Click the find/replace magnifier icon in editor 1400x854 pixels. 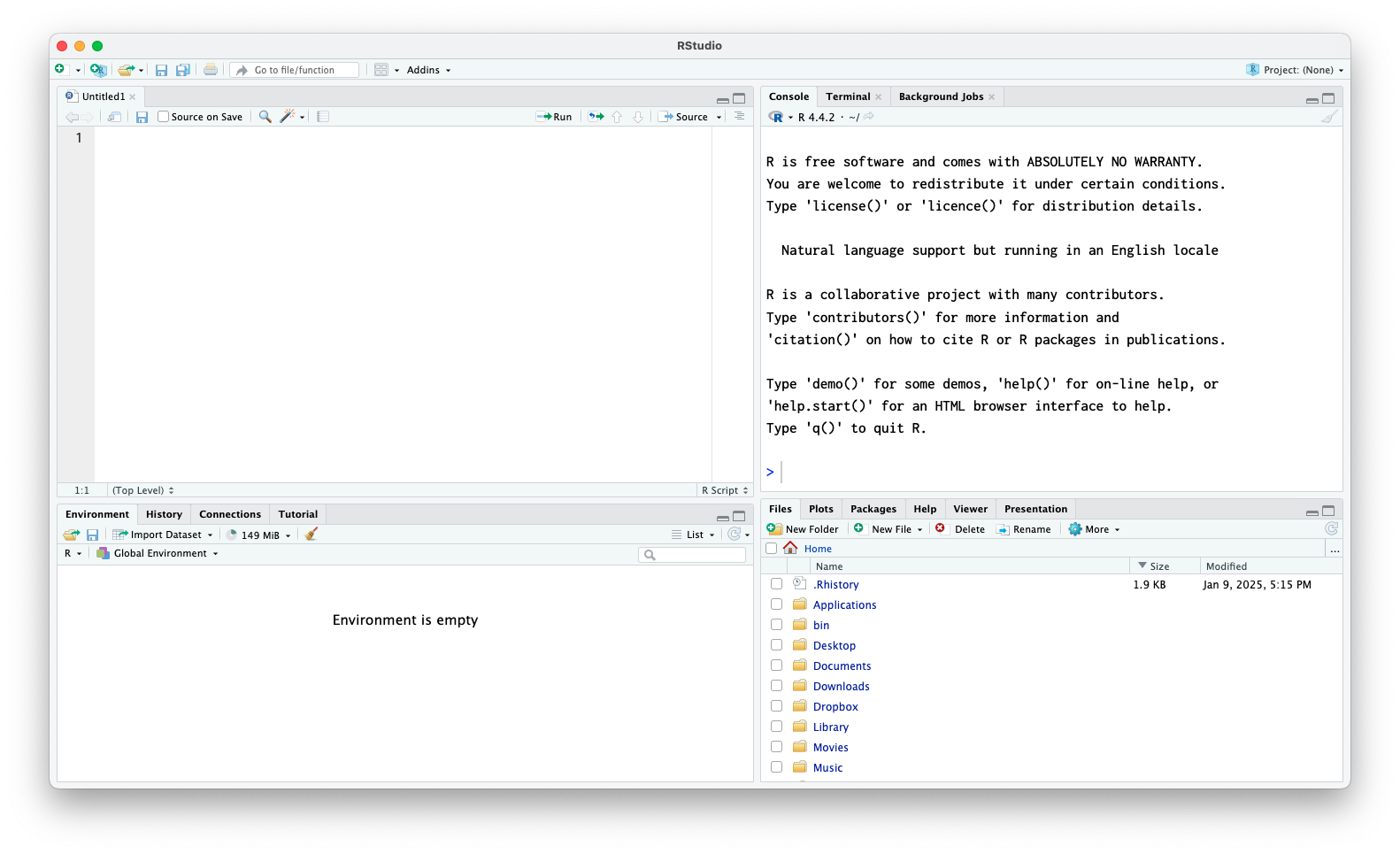click(265, 117)
